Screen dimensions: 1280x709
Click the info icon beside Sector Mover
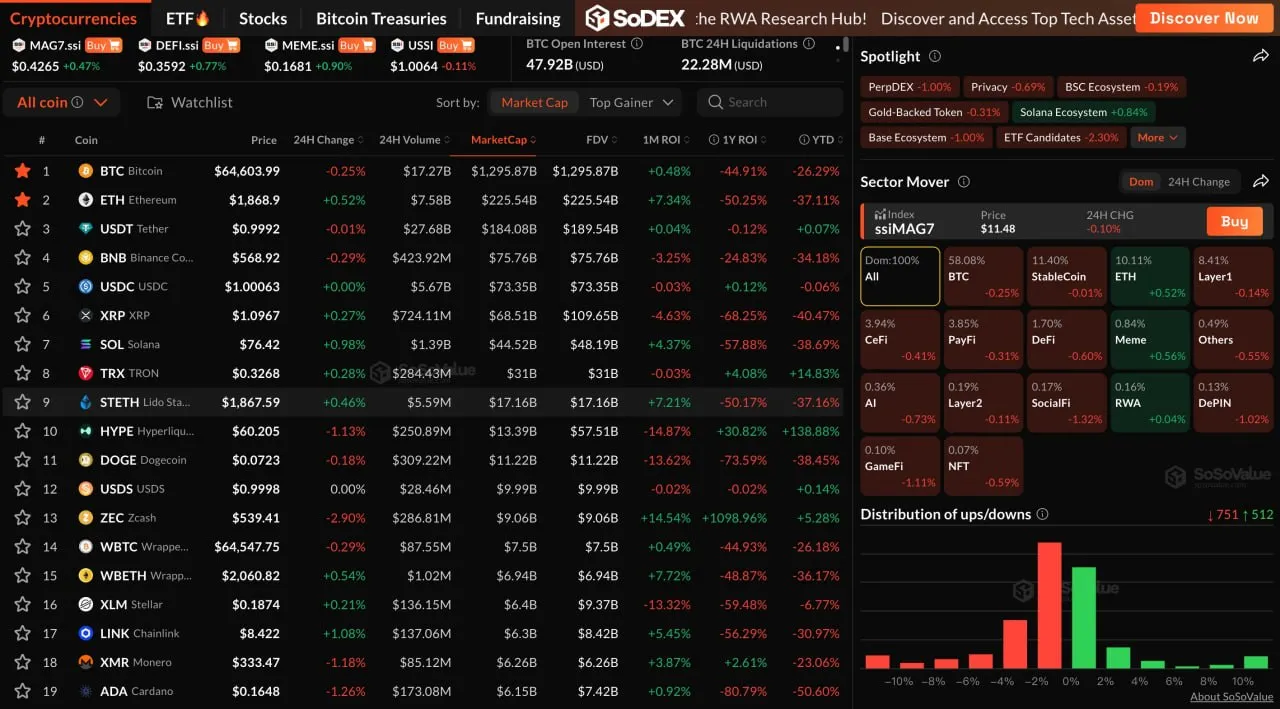coord(964,182)
